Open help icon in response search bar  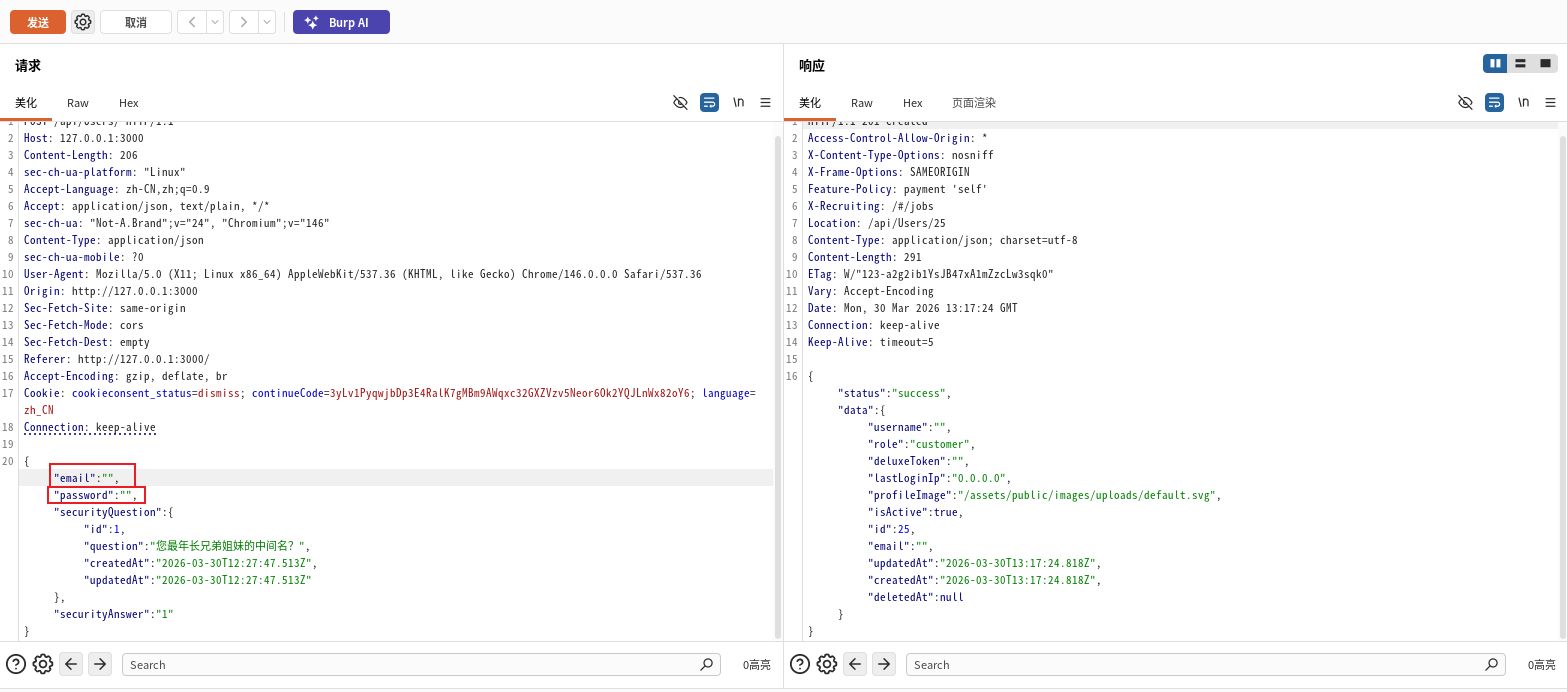click(800, 664)
